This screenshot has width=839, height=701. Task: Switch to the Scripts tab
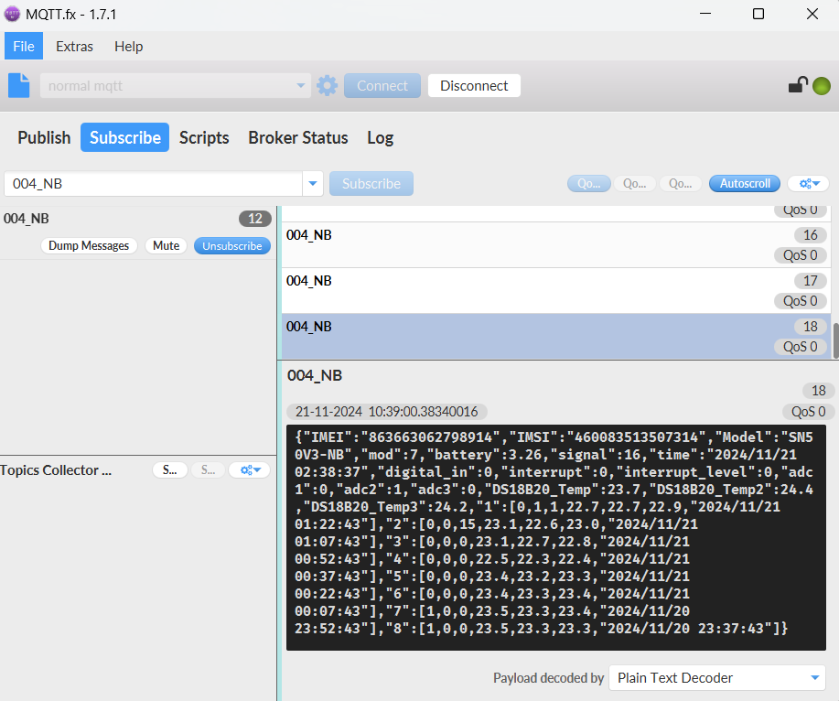(204, 138)
